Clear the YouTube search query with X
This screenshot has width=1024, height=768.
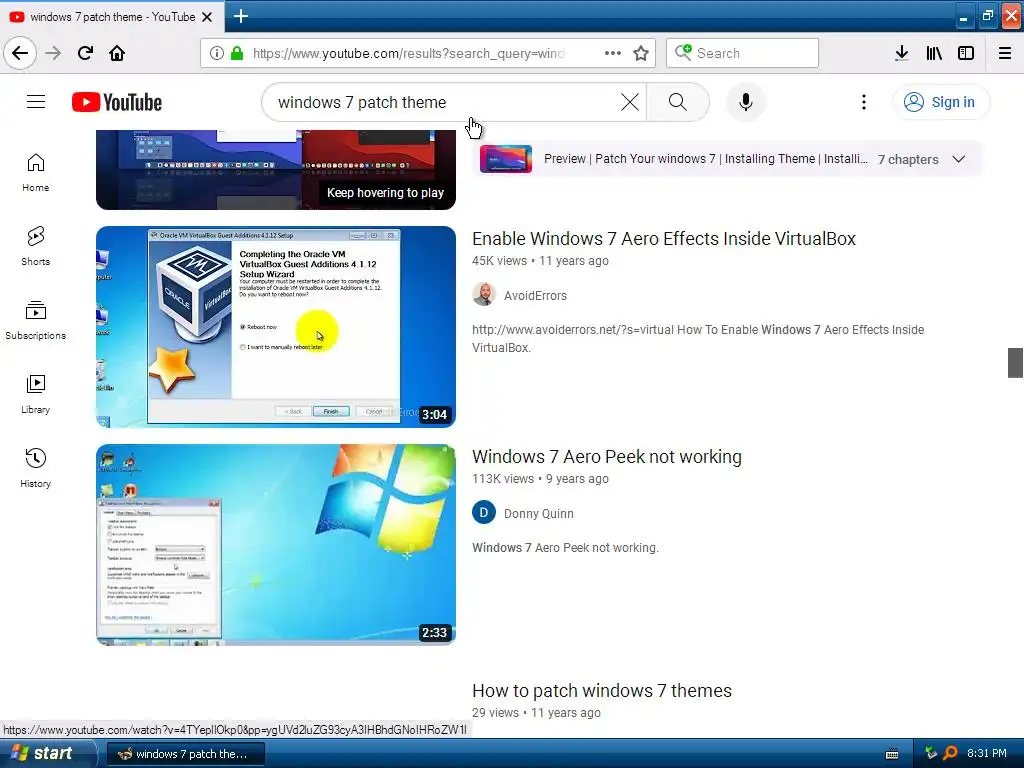(x=630, y=102)
